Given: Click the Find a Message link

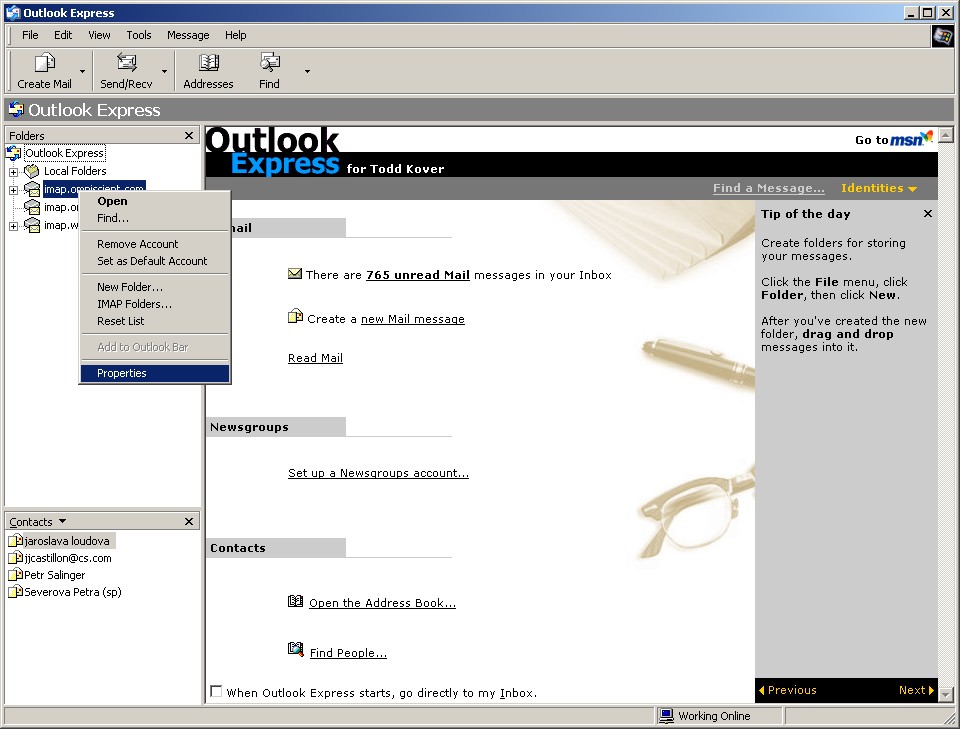Looking at the screenshot, I should [768, 188].
